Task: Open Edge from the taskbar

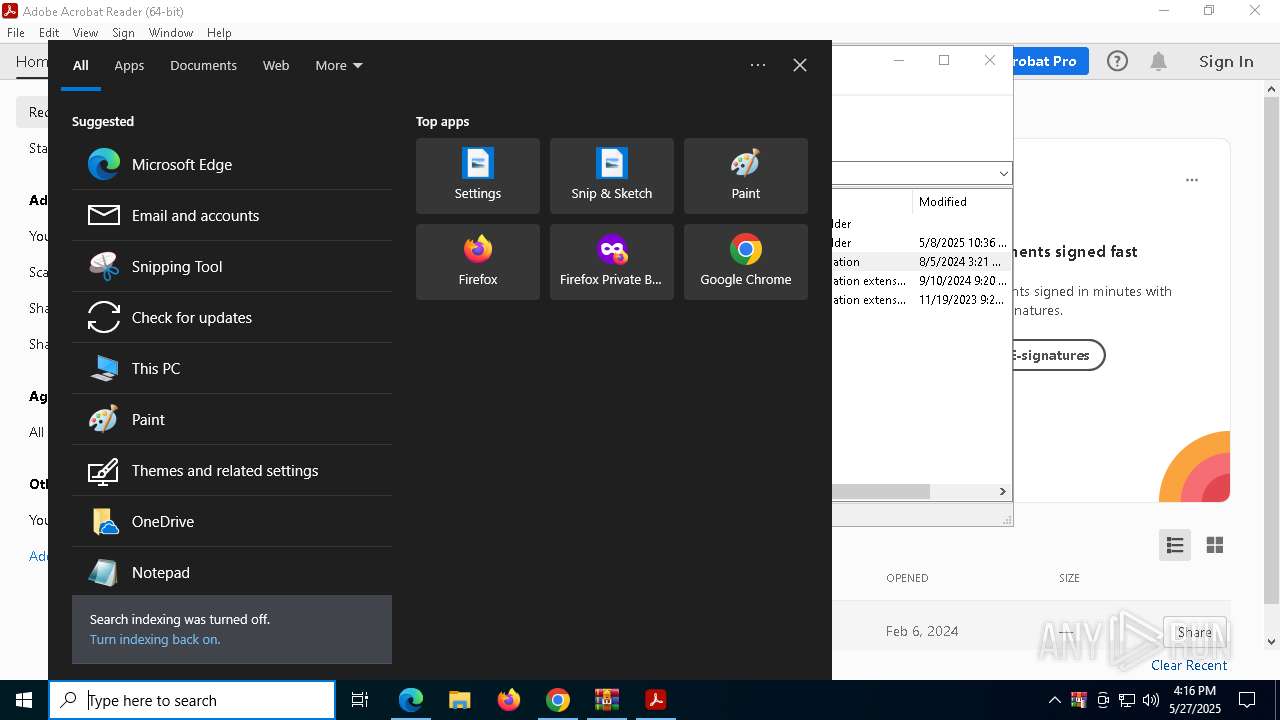Action: [411, 700]
